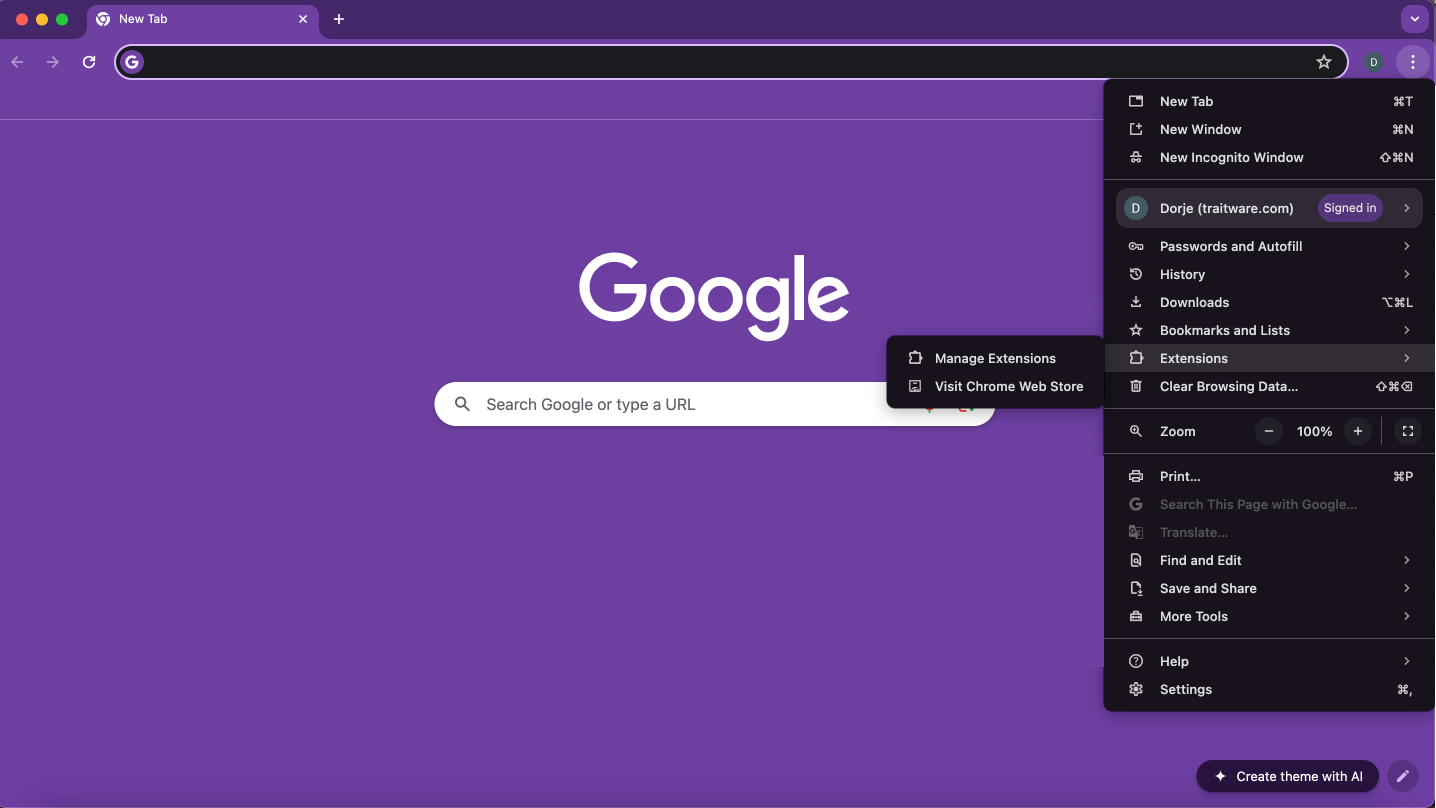Click the gear icon beside Settings
1436x808 pixels.
(x=1136, y=689)
